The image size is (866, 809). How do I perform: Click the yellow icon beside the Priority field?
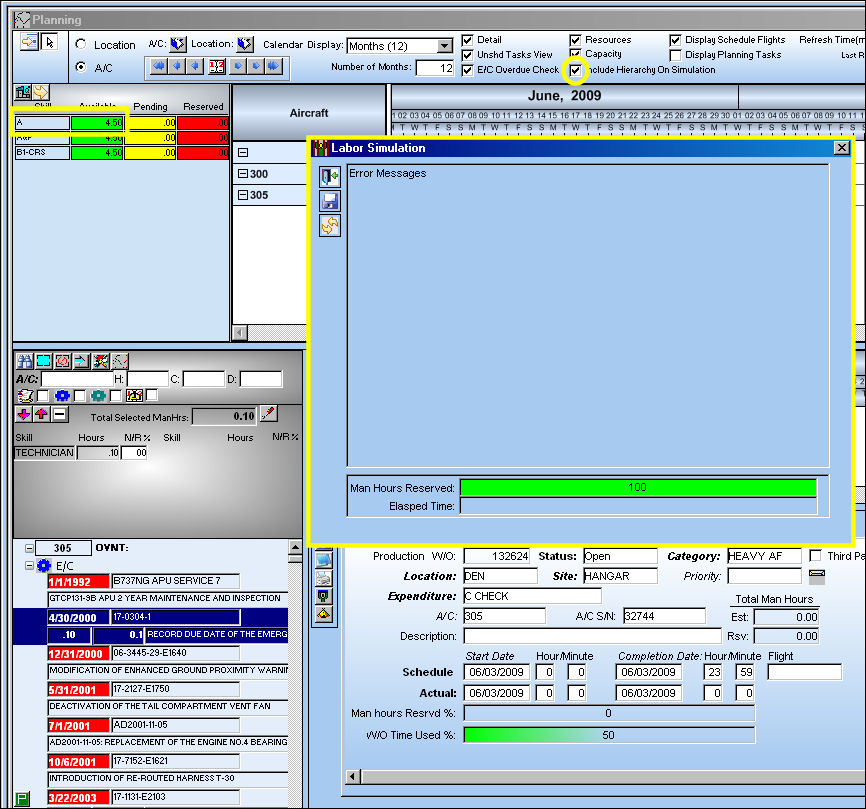click(817, 576)
